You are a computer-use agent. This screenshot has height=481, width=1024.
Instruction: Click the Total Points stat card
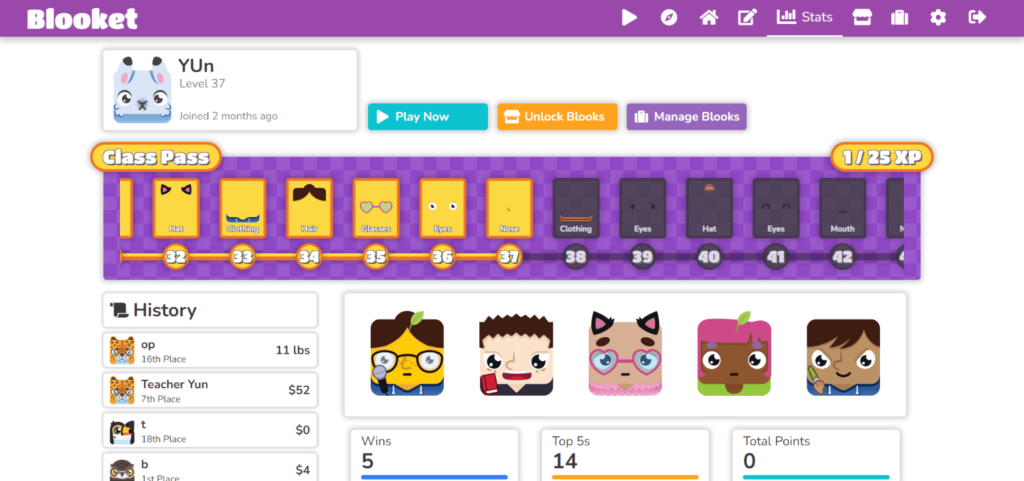pos(816,455)
